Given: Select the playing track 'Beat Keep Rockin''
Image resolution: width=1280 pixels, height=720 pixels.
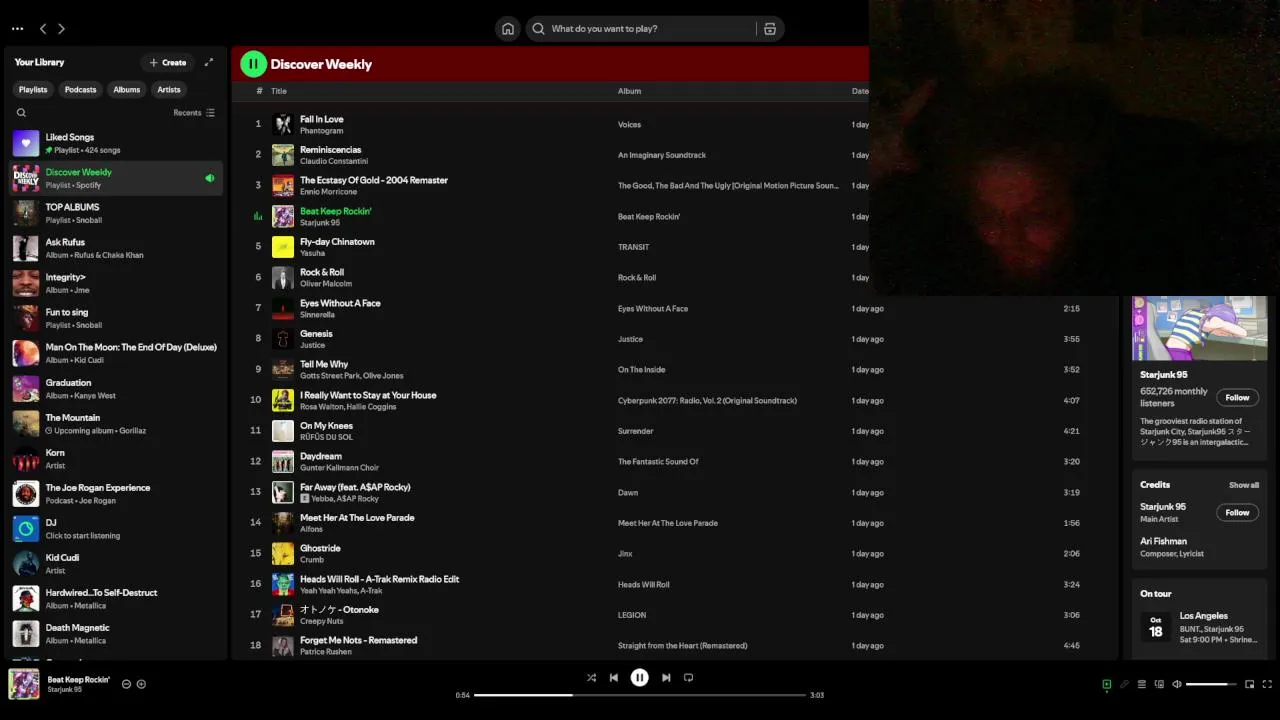Looking at the screenshot, I should tap(335, 211).
